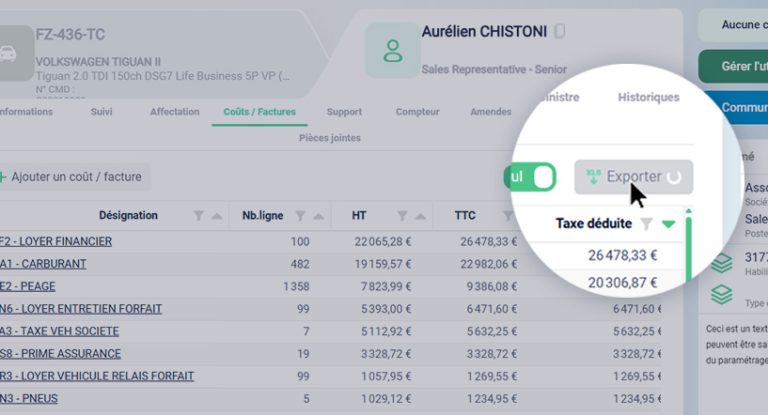Image resolution: width=768 pixels, height=415 pixels.
Task: Click VOLKSWAGEN TIGUAN II label
Action: [x=98, y=62]
